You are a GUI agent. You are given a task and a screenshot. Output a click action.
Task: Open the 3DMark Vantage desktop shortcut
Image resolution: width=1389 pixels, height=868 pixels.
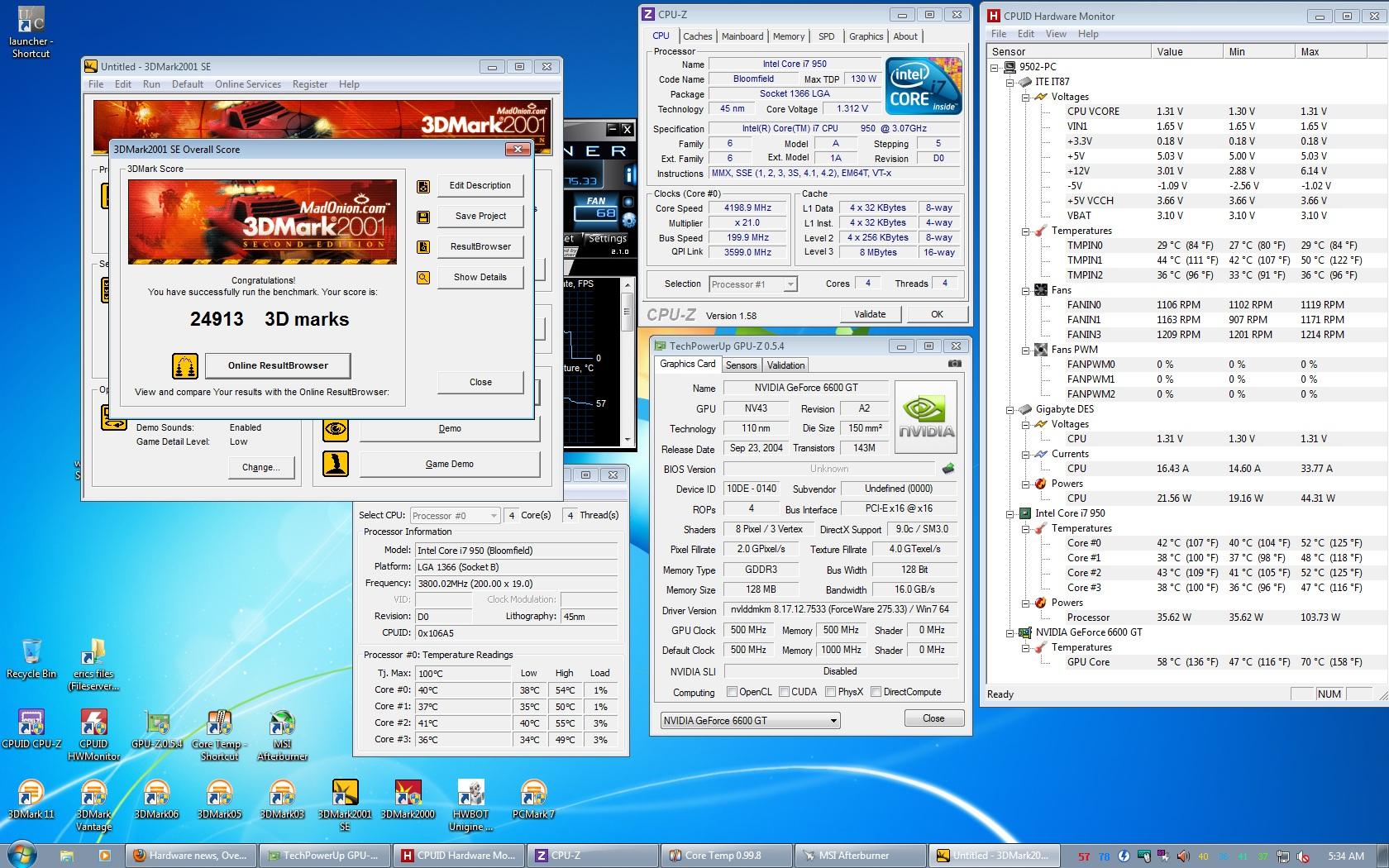point(93,805)
